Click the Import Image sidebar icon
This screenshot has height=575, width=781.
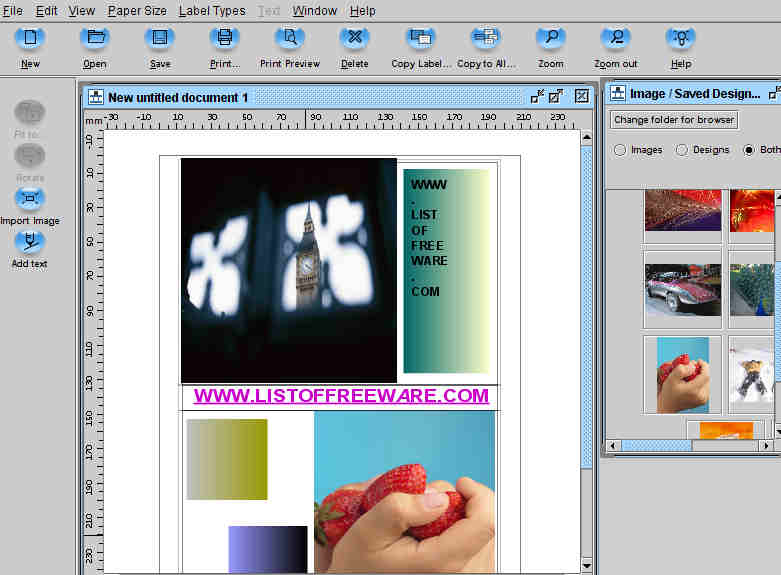30,199
